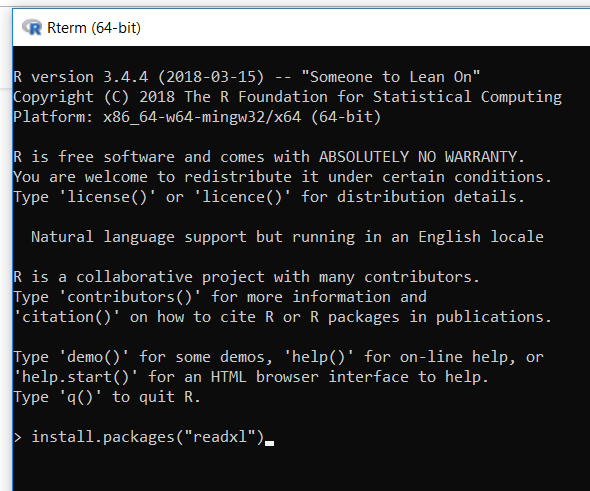Click the 'demo()' text
This screenshot has height=491, width=590.
pos(94,357)
